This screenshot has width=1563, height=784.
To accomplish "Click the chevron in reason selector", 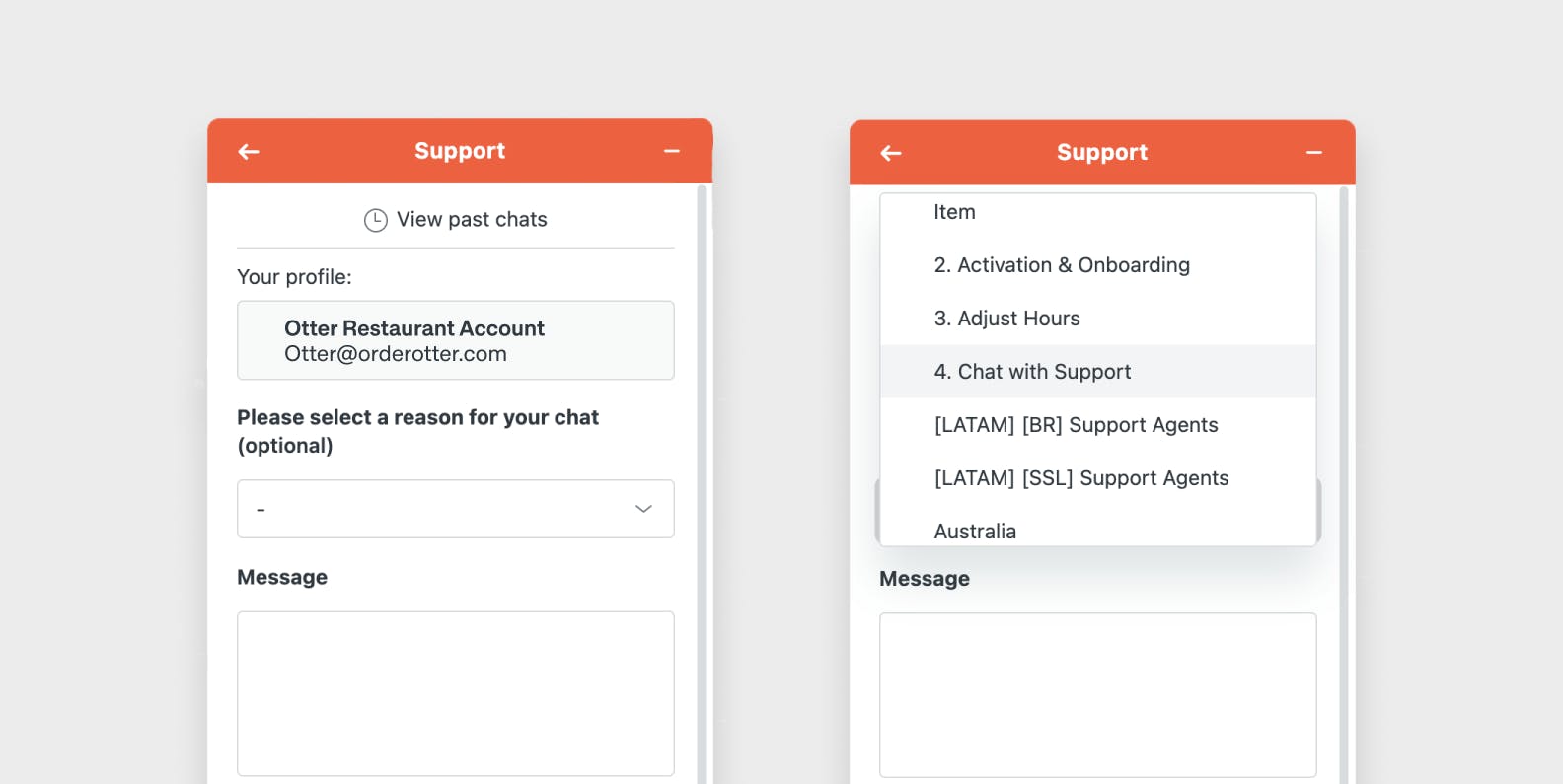I will (643, 509).
